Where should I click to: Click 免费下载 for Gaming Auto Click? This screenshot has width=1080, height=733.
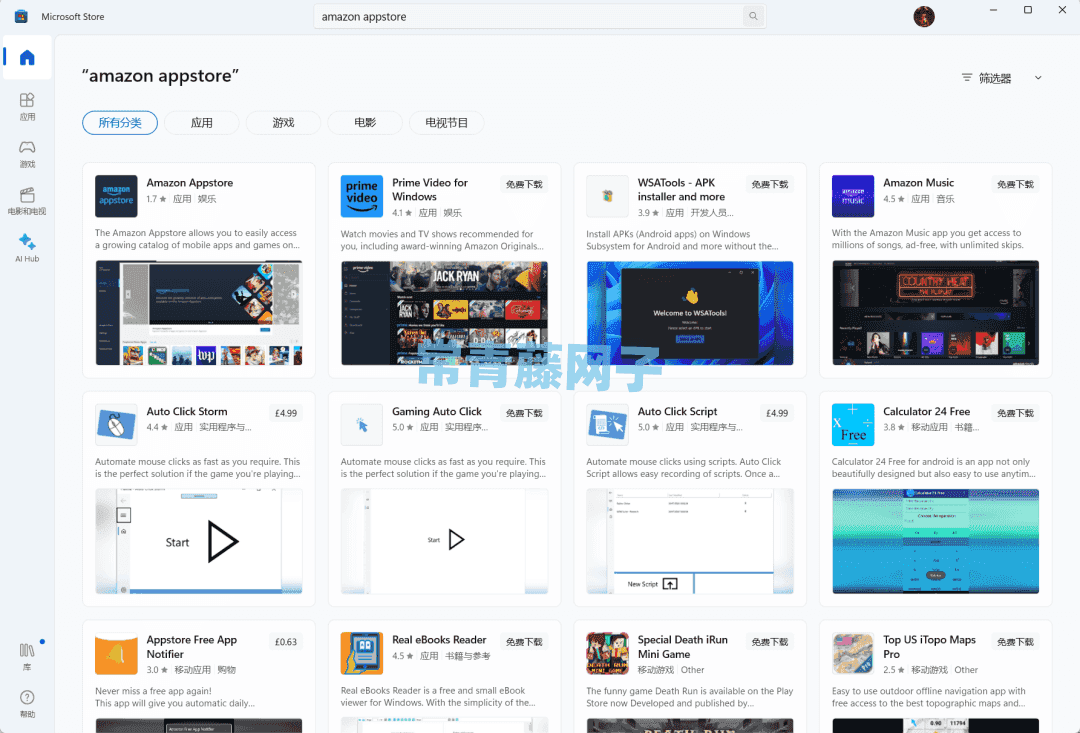click(x=524, y=413)
